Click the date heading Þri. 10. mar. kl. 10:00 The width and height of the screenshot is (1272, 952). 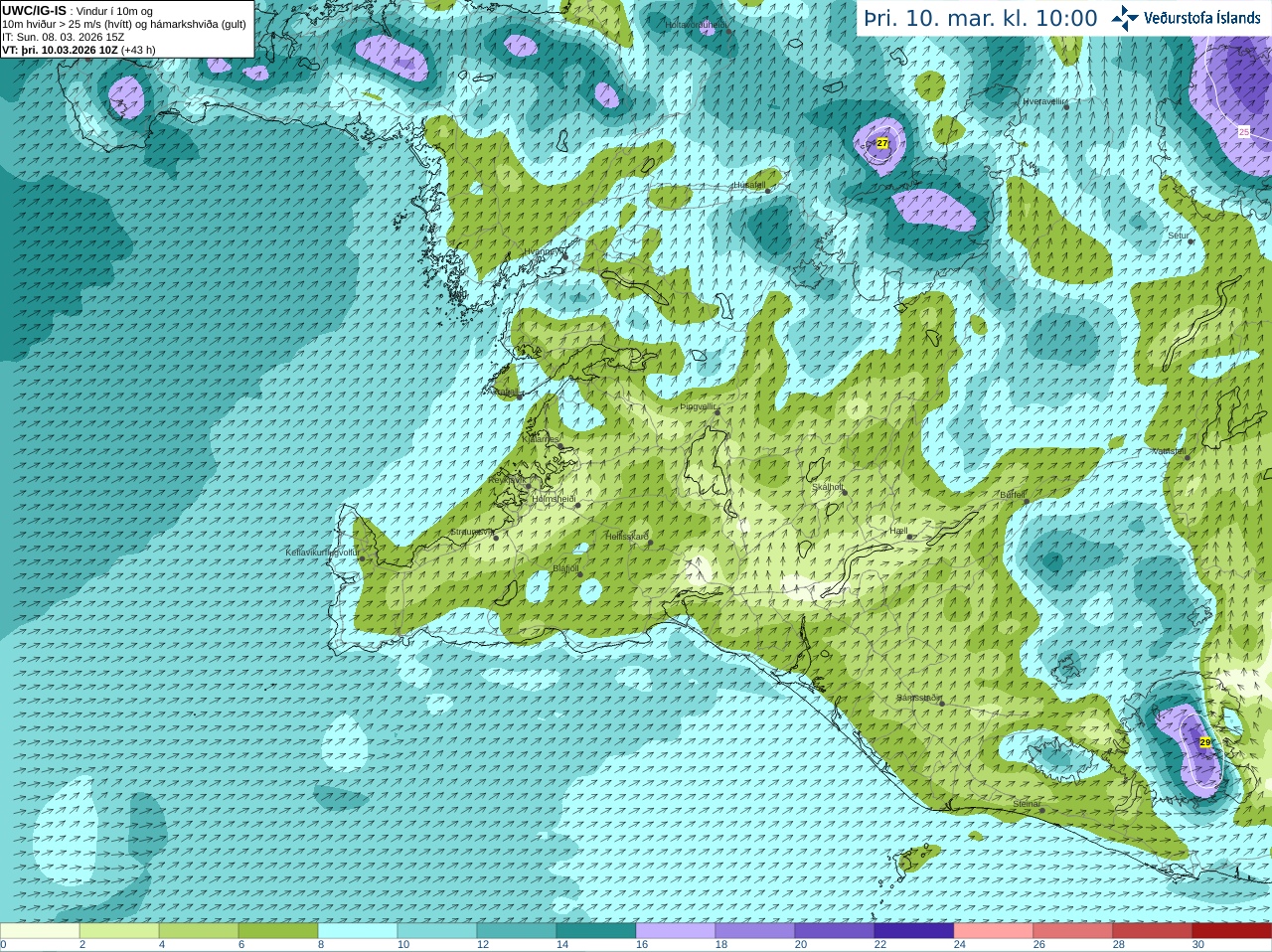tap(981, 19)
